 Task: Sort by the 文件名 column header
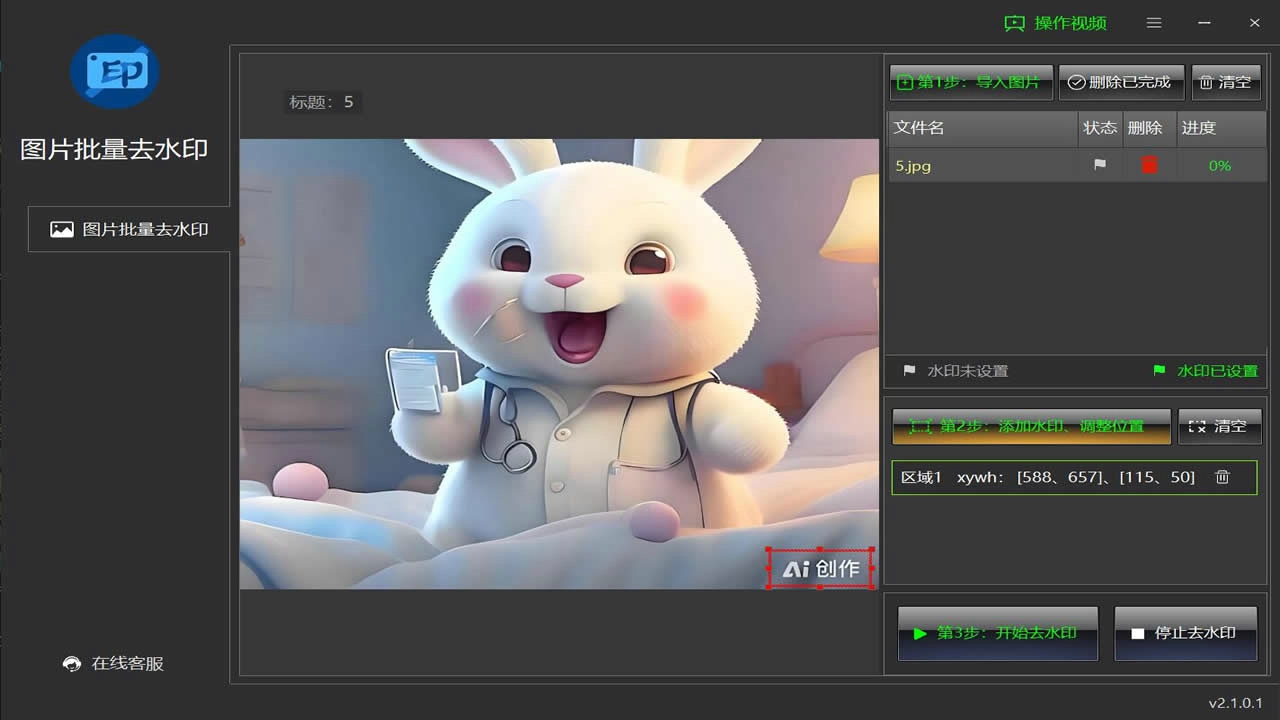tap(982, 128)
